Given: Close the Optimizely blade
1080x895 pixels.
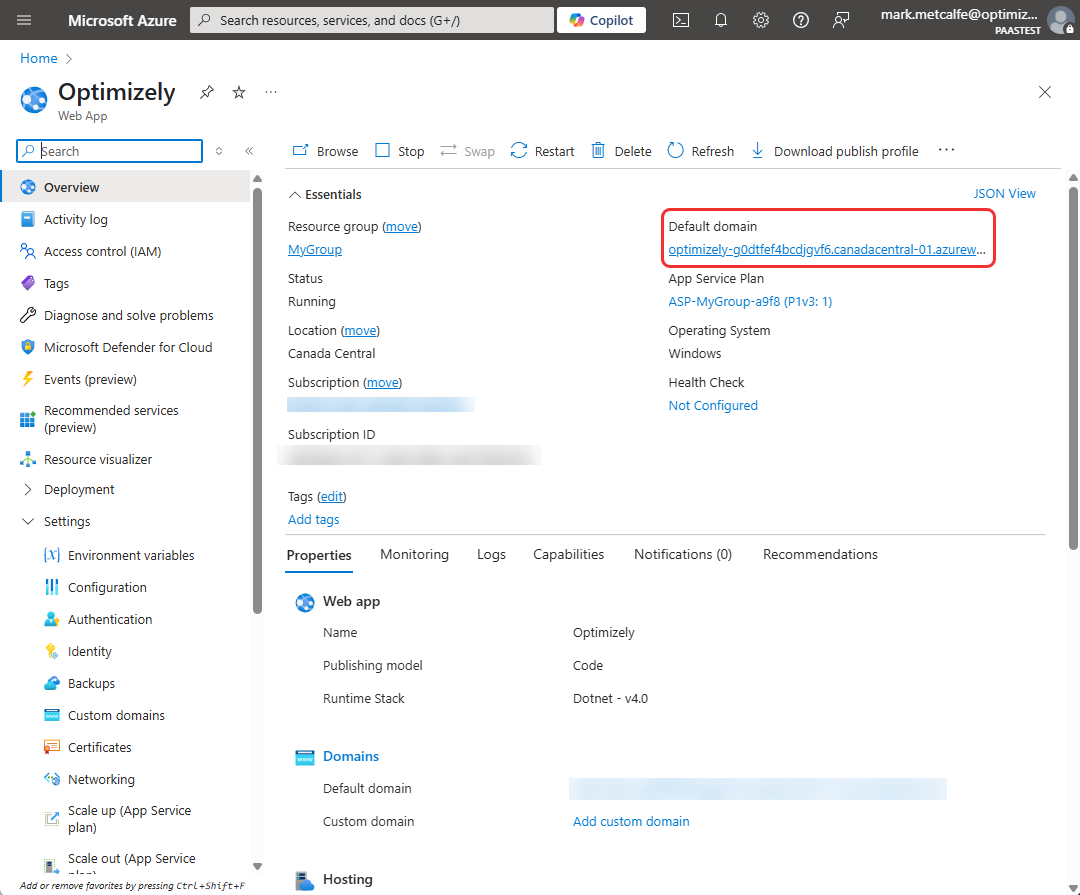Looking at the screenshot, I should click(1045, 92).
